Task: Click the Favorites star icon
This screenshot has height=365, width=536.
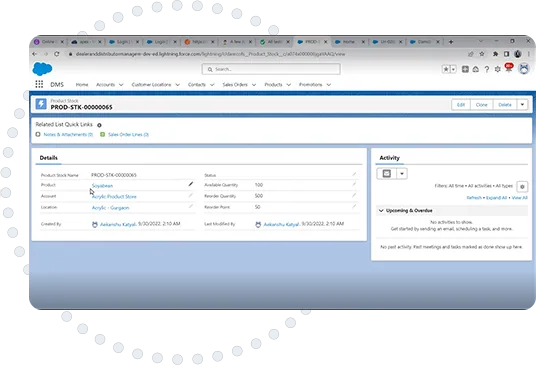Action: tap(446, 69)
